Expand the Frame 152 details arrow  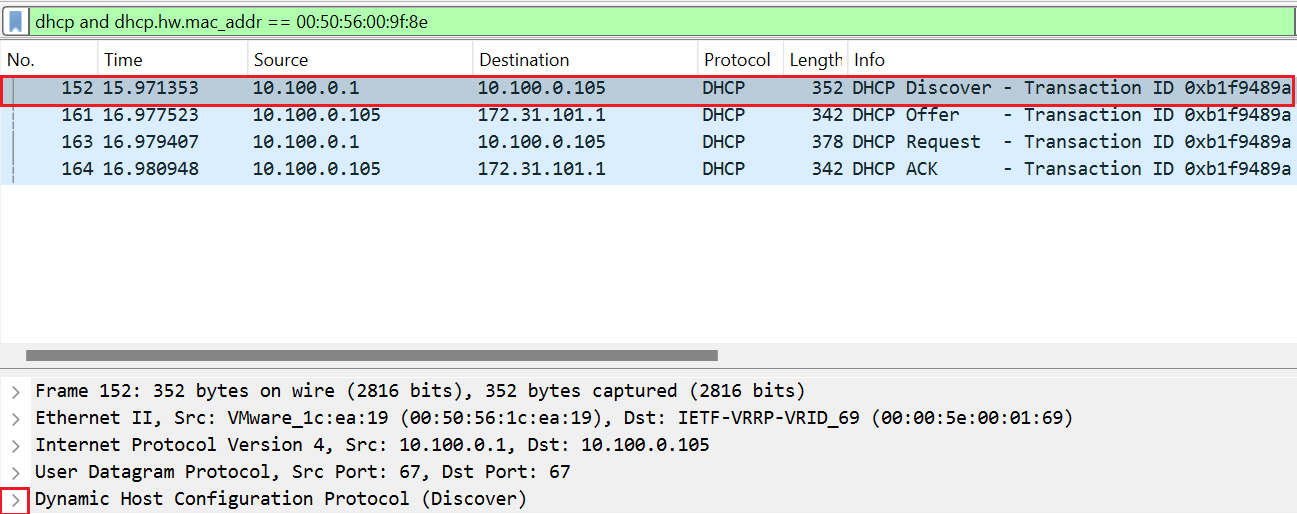[15, 391]
